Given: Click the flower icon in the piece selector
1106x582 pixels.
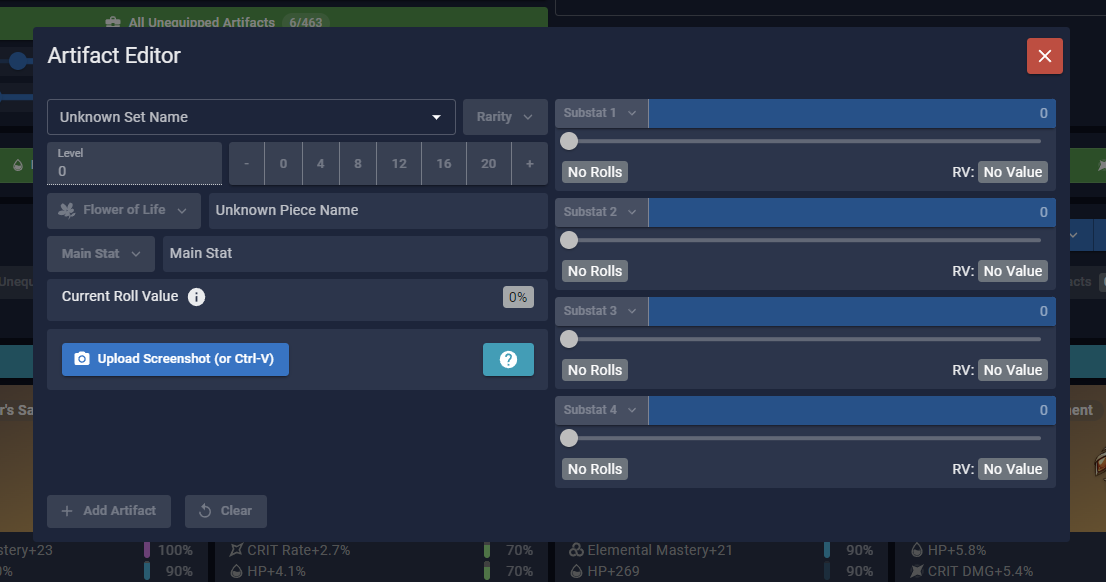Looking at the screenshot, I should 66,210.
